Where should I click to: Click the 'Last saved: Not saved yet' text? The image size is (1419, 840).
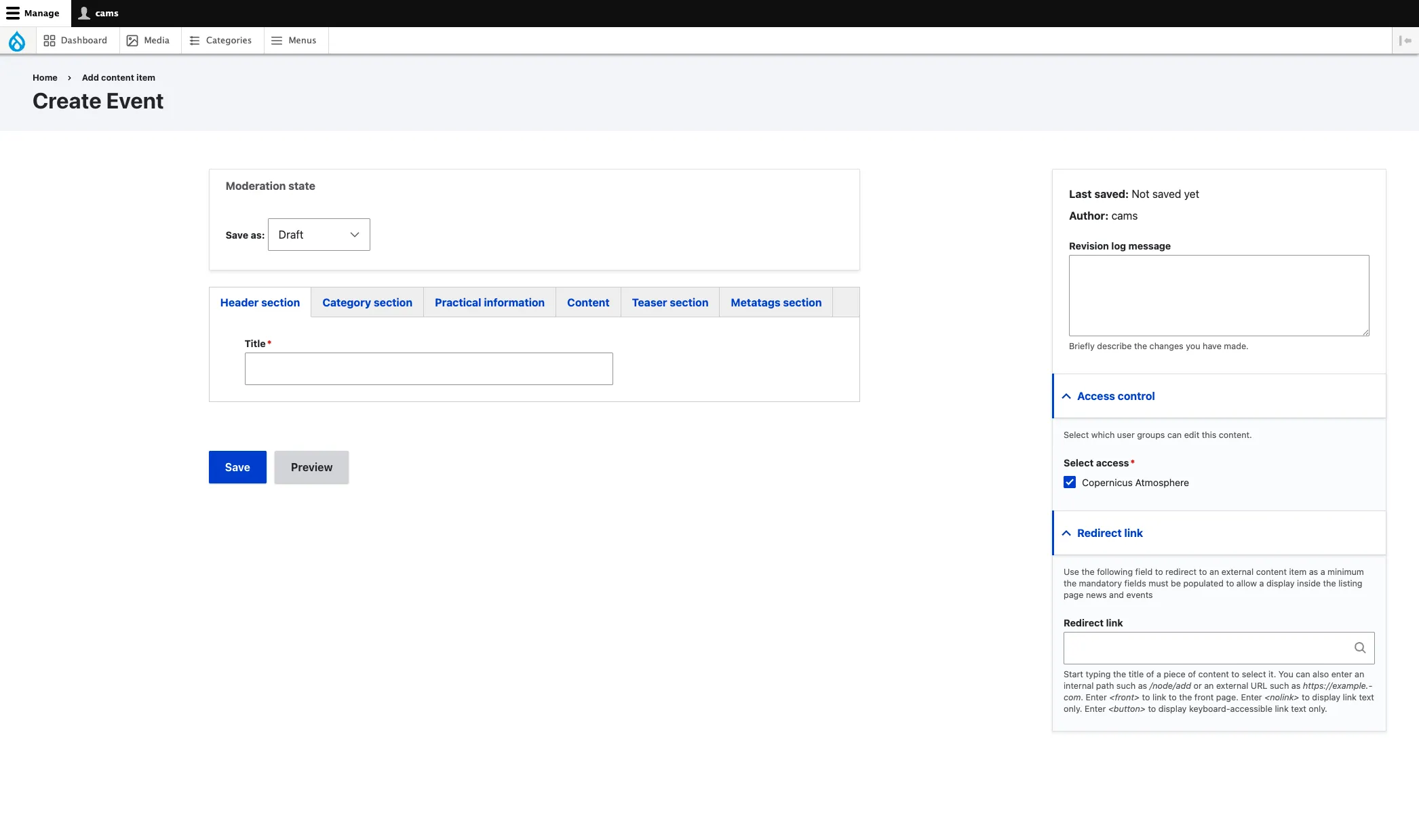click(x=1133, y=195)
